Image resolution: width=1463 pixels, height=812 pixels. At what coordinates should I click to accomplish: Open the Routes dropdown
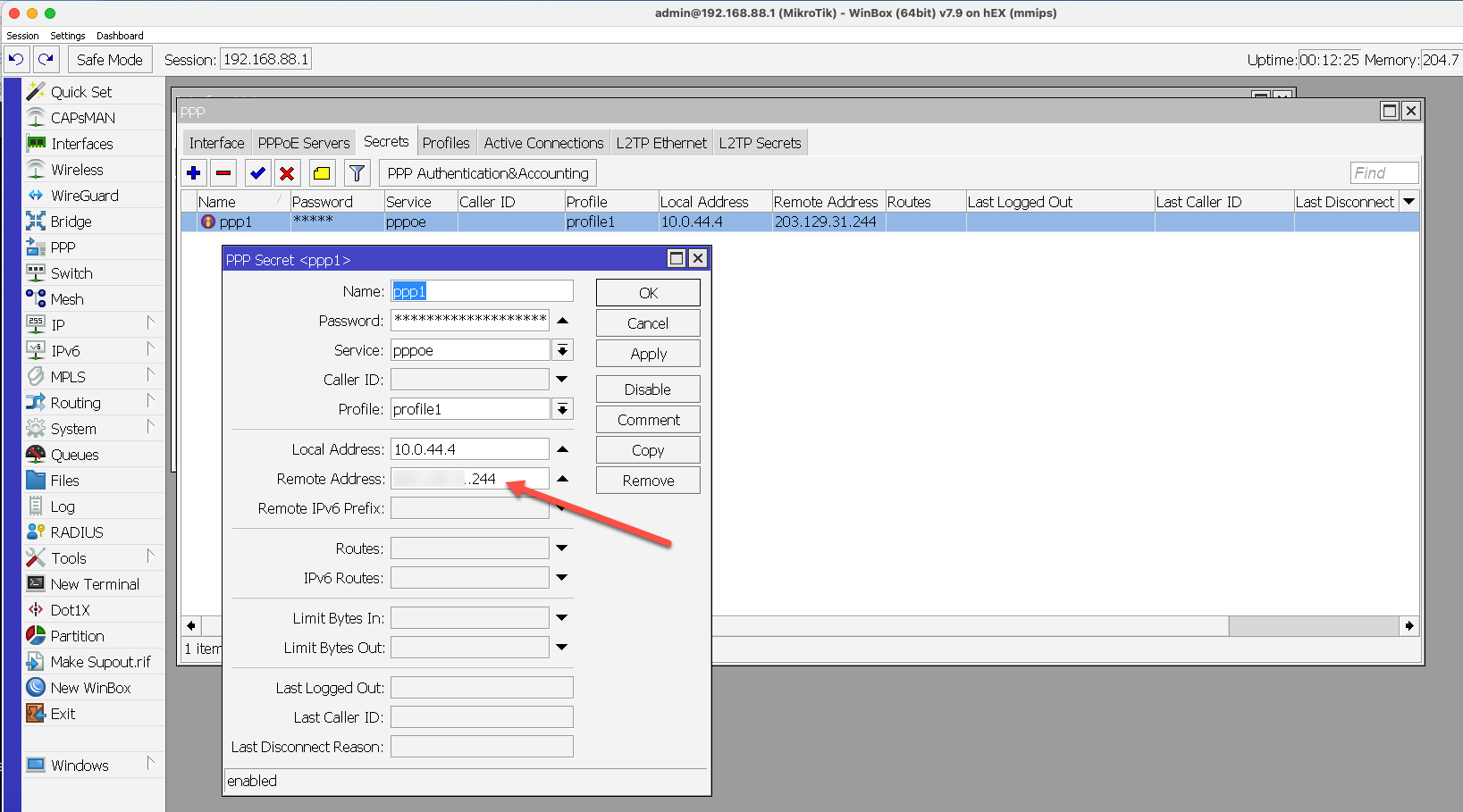pyautogui.click(x=561, y=548)
